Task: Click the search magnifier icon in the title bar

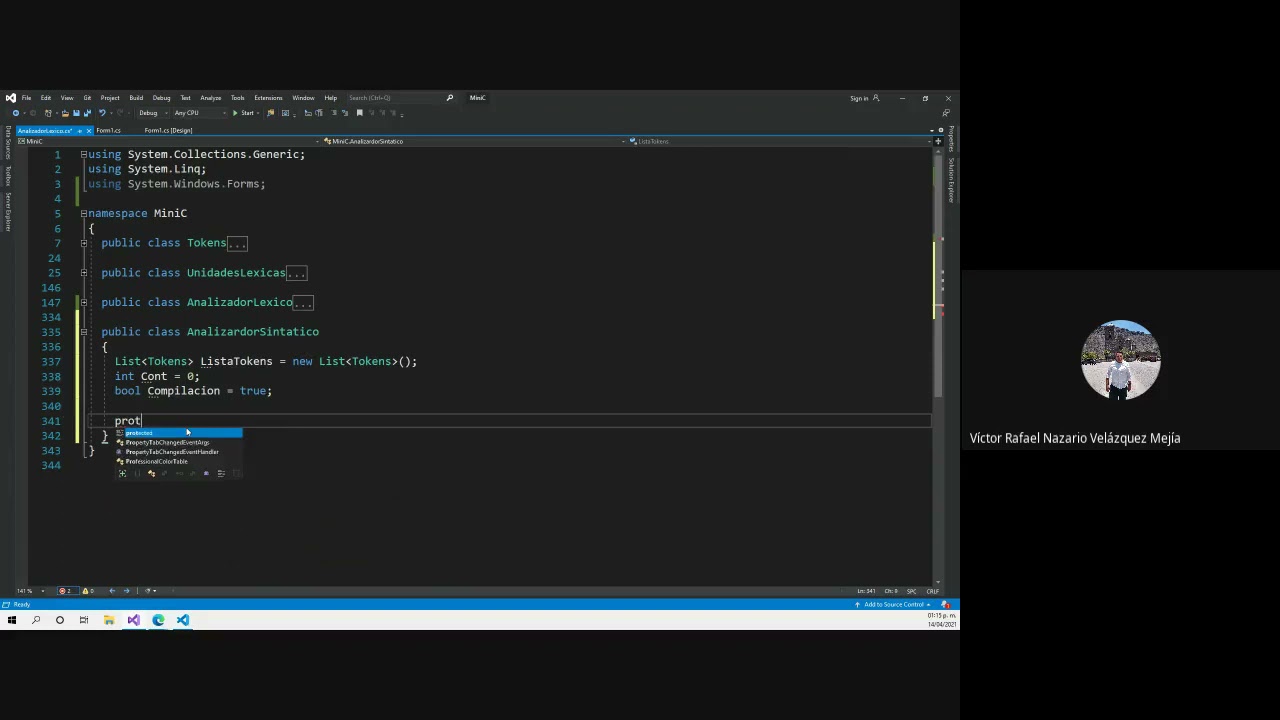Action: click(450, 98)
